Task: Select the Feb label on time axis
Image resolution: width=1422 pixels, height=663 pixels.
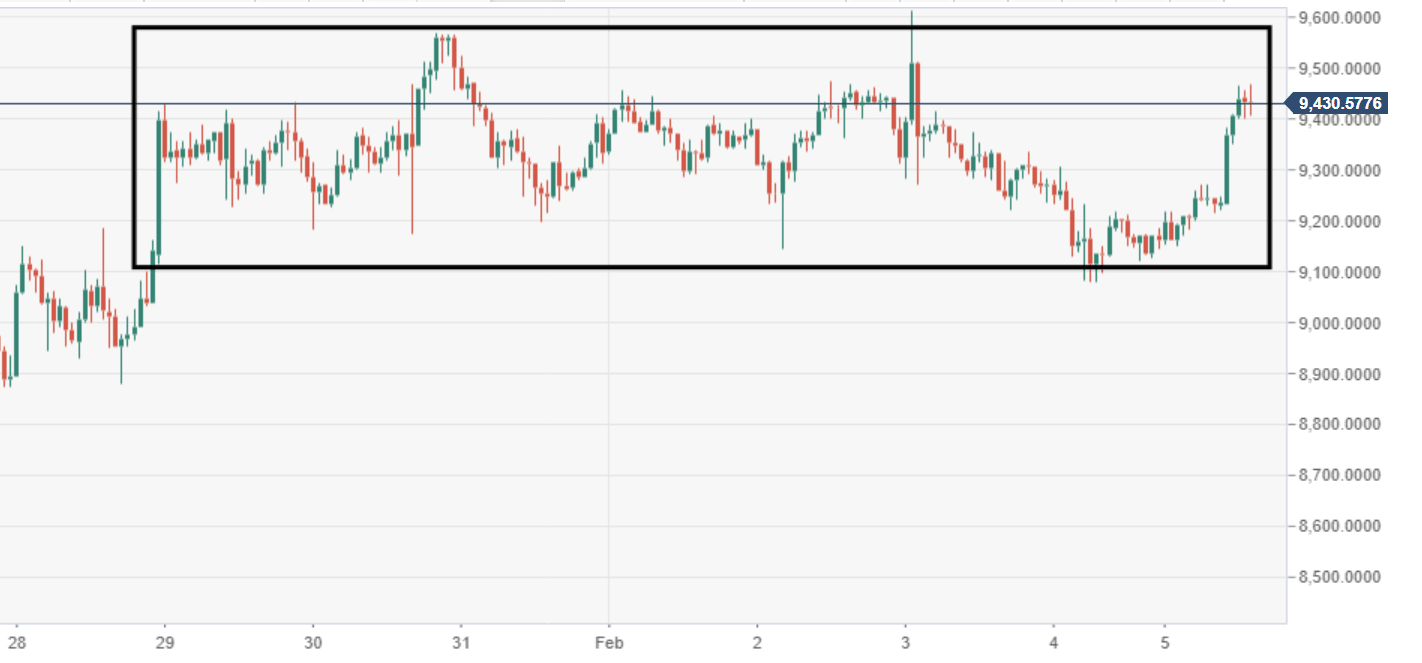Action: click(x=608, y=640)
